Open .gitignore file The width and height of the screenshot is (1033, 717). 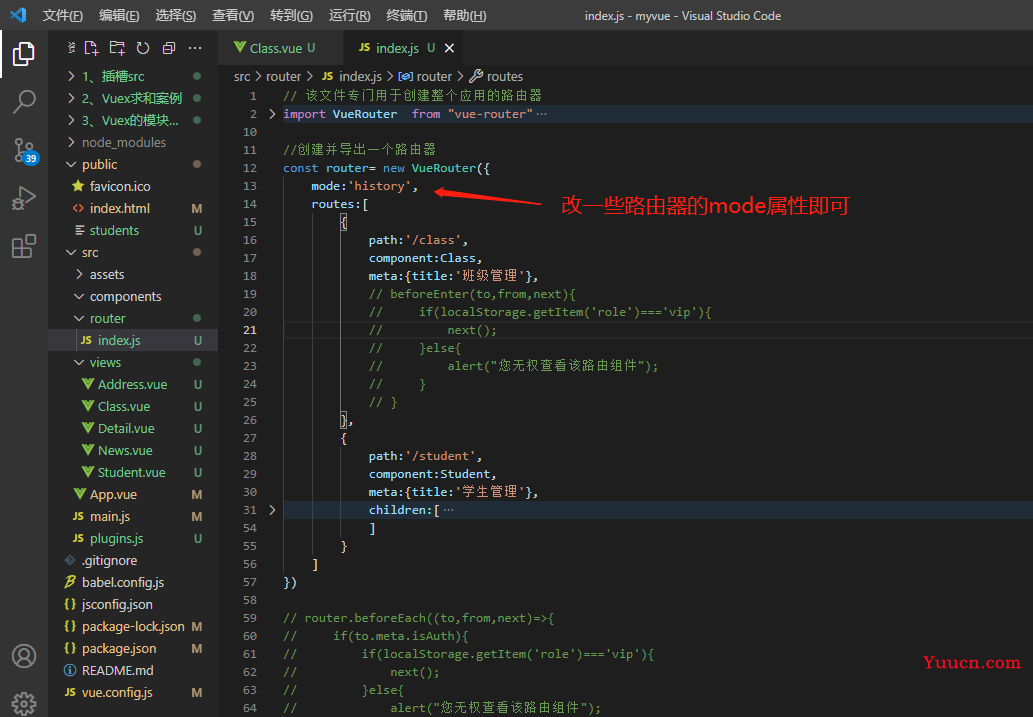[133, 561]
